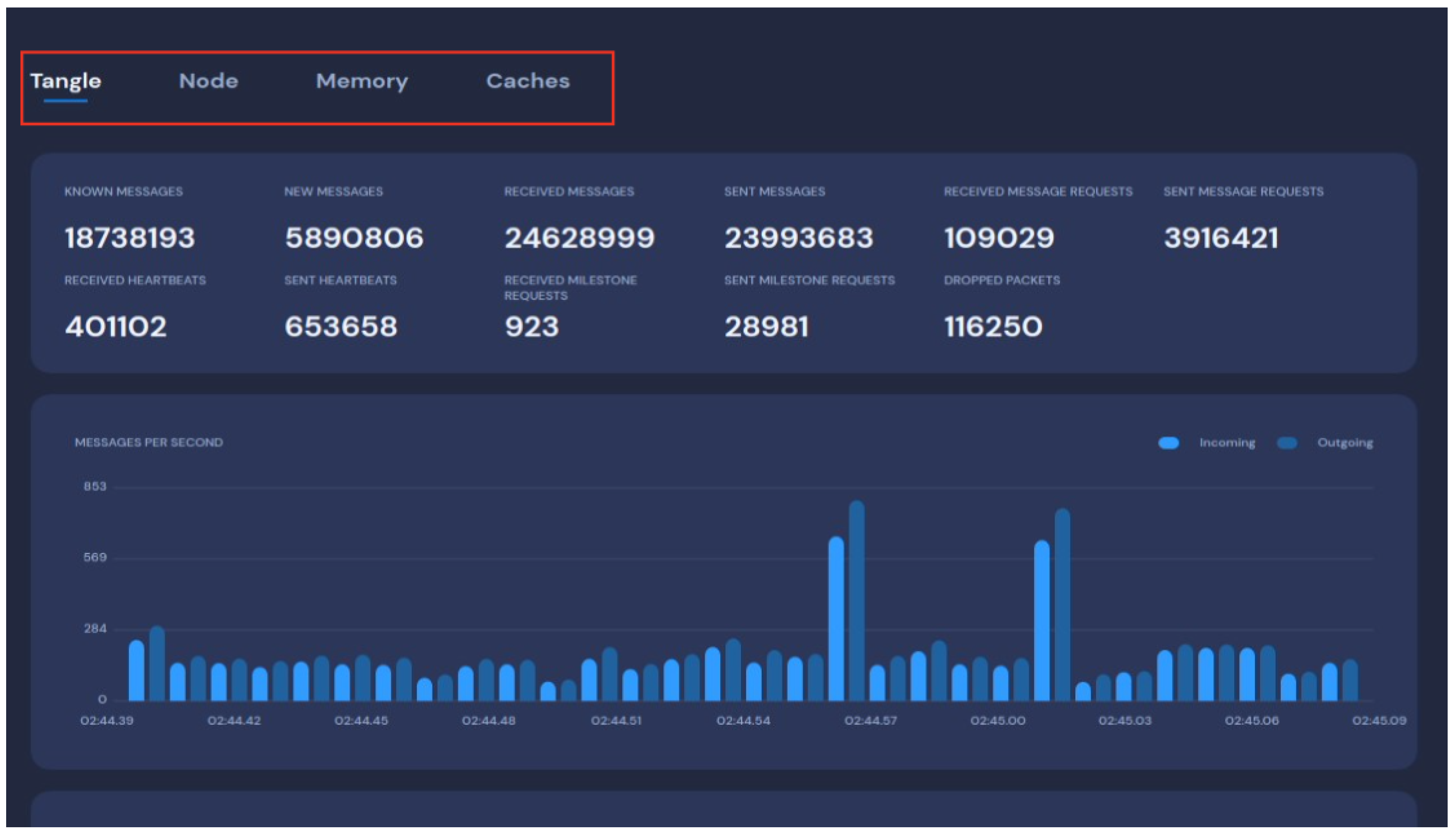The image size is (1456, 840).
Task: Open the Caches tab
Action: [528, 81]
